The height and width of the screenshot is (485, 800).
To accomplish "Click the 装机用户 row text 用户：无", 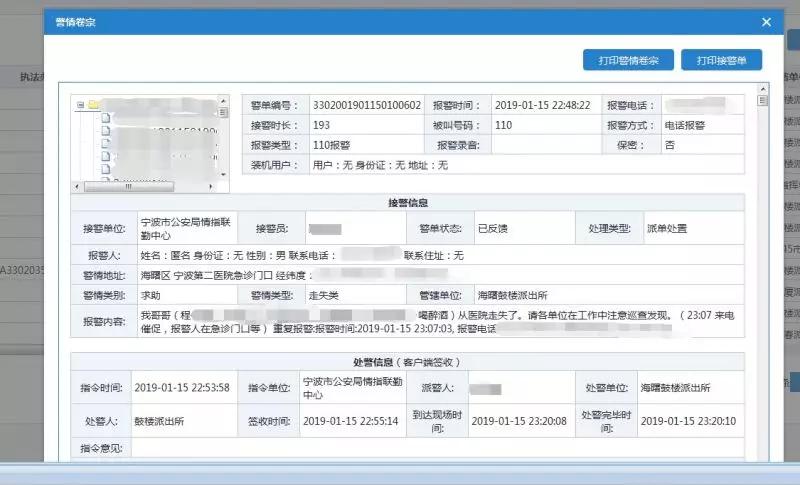I will tap(332, 165).
